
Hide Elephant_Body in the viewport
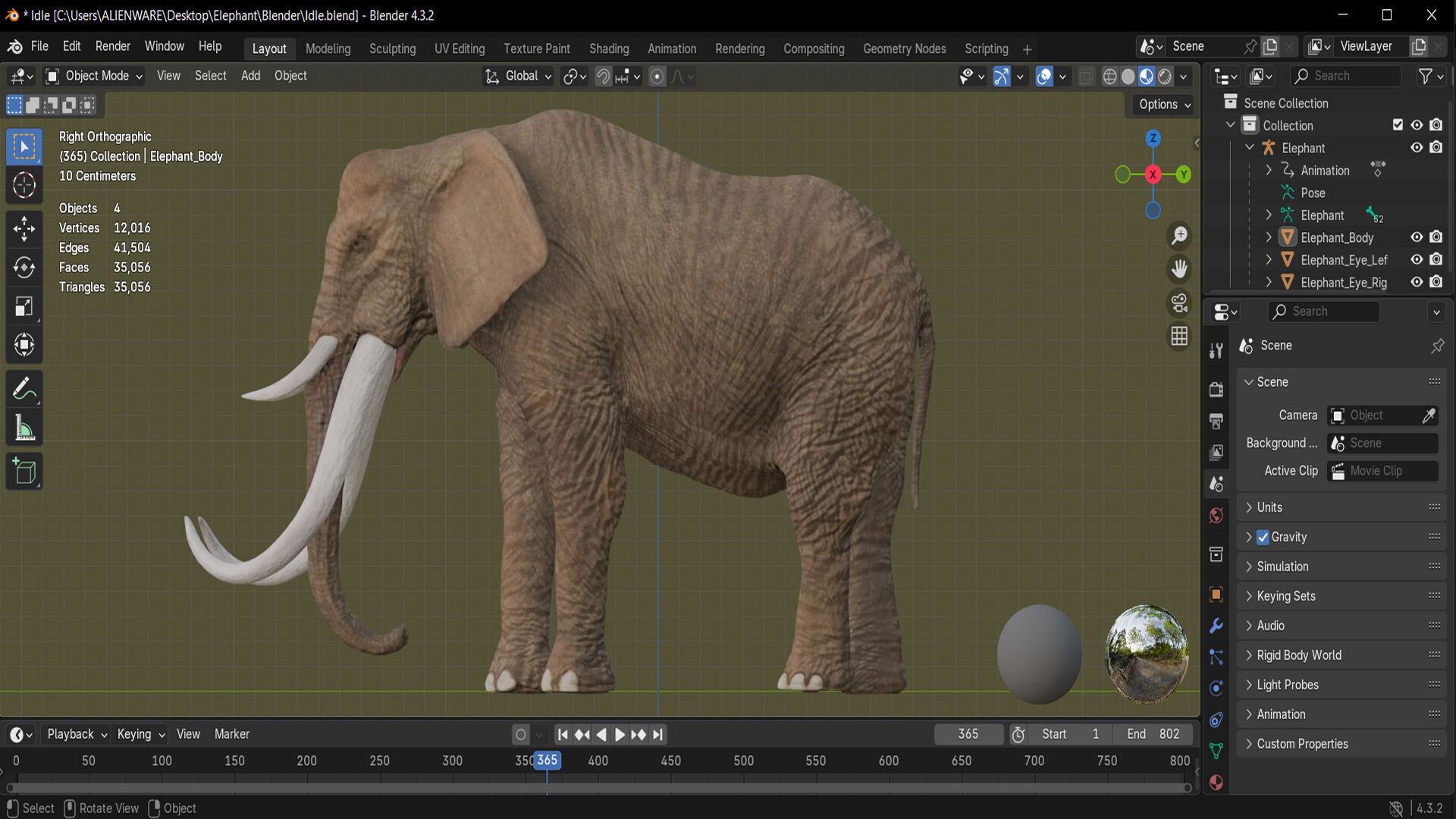point(1417,237)
